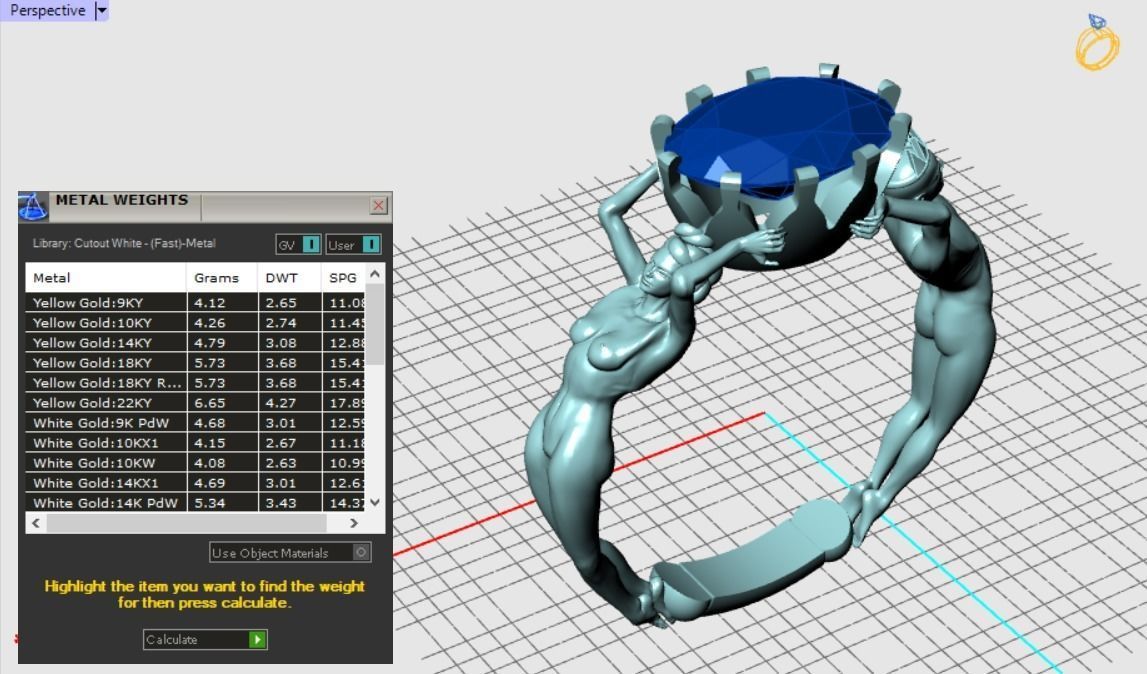Select the Yellow Gold:14KY row
1147x674 pixels.
point(195,342)
